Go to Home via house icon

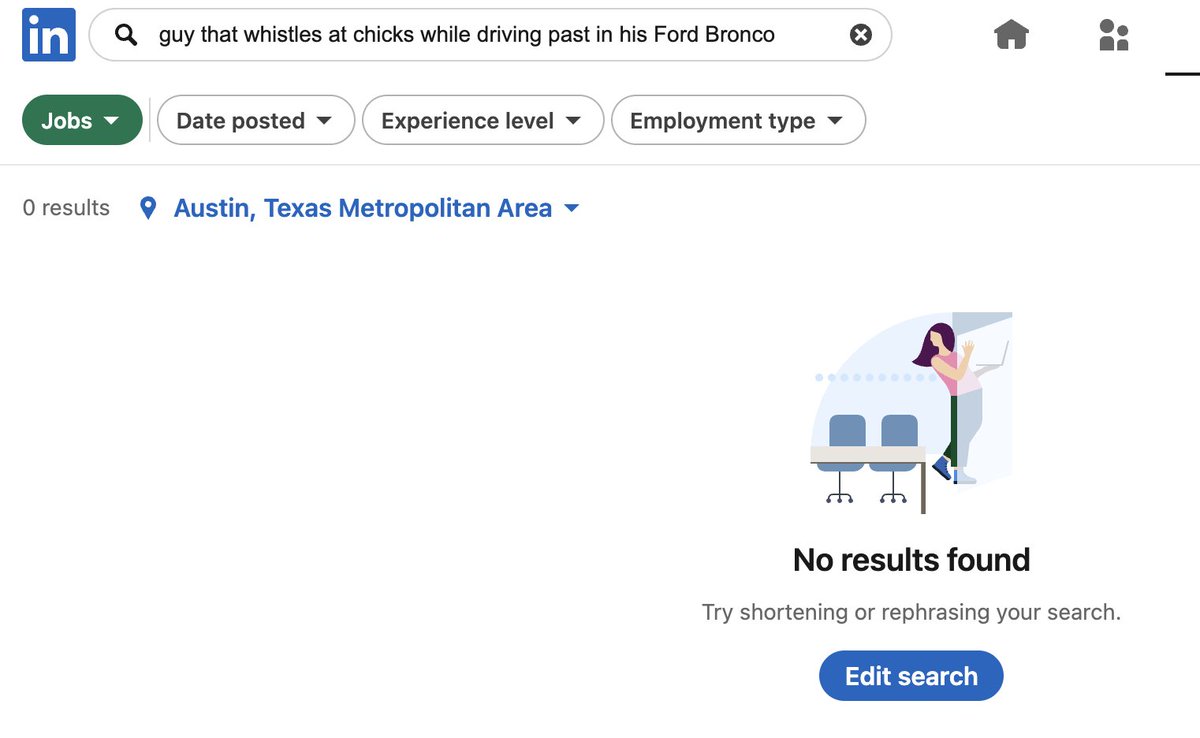[x=1011, y=36]
